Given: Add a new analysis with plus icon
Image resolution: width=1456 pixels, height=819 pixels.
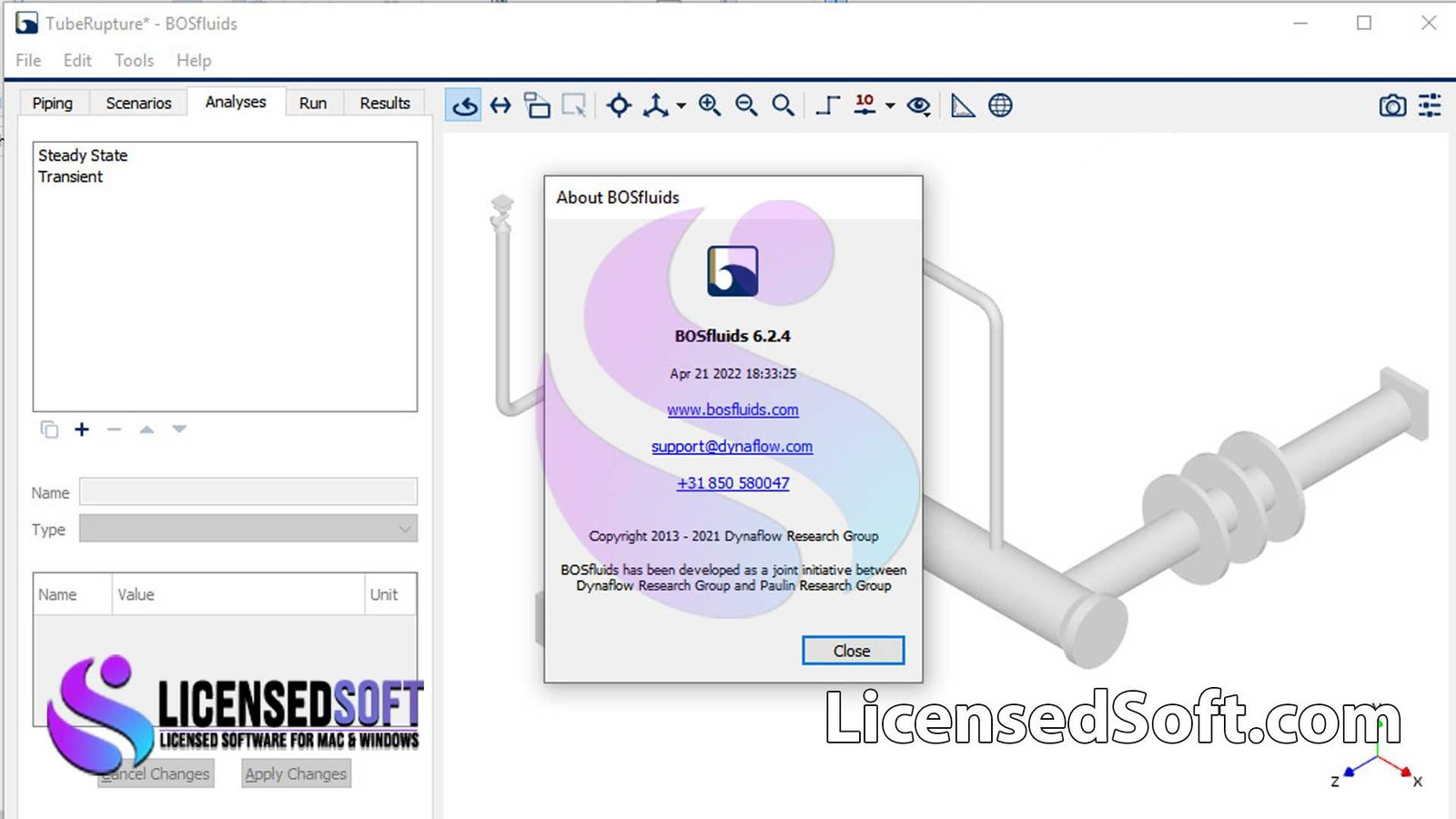Looking at the screenshot, I should coord(82,430).
